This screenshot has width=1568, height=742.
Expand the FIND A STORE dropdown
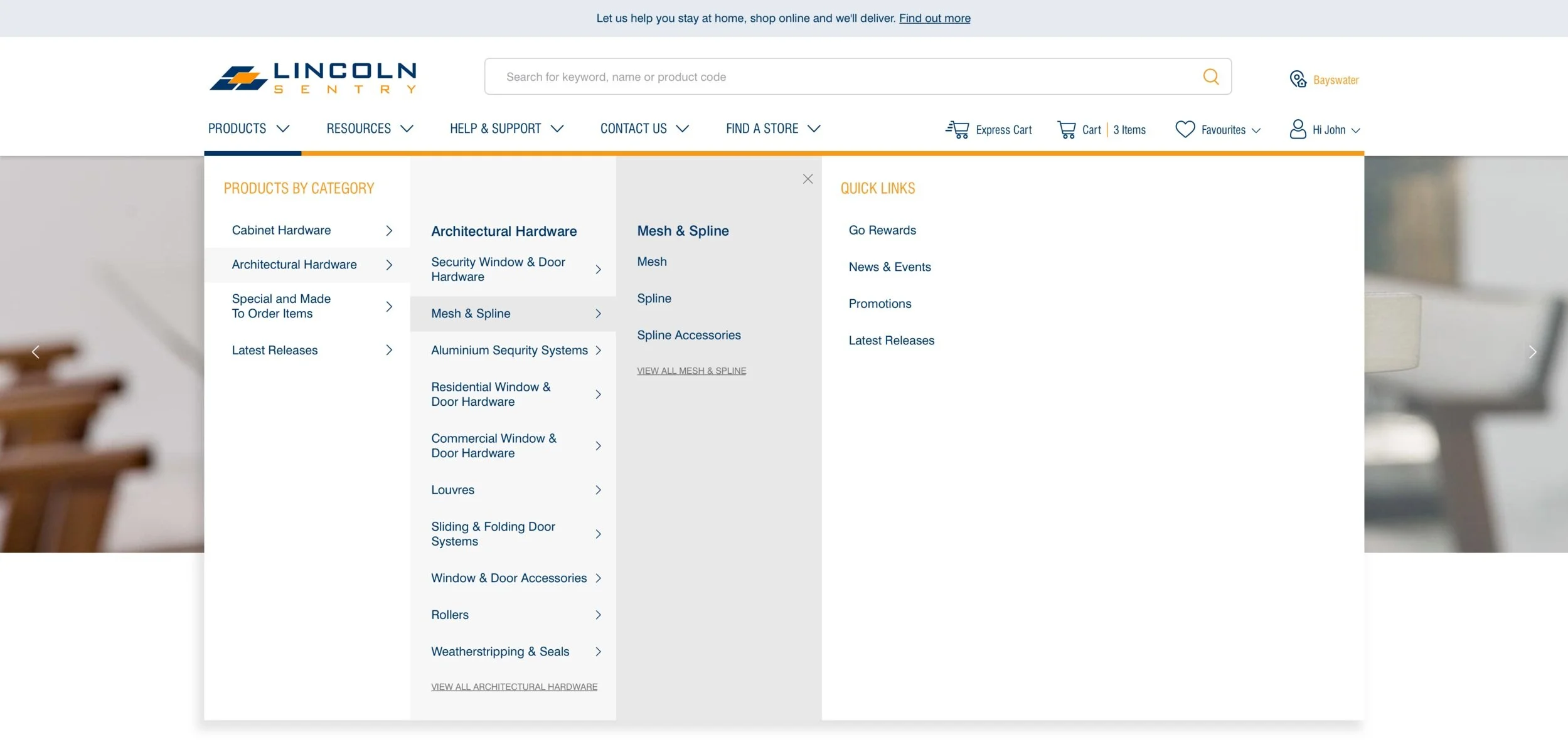(x=763, y=128)
